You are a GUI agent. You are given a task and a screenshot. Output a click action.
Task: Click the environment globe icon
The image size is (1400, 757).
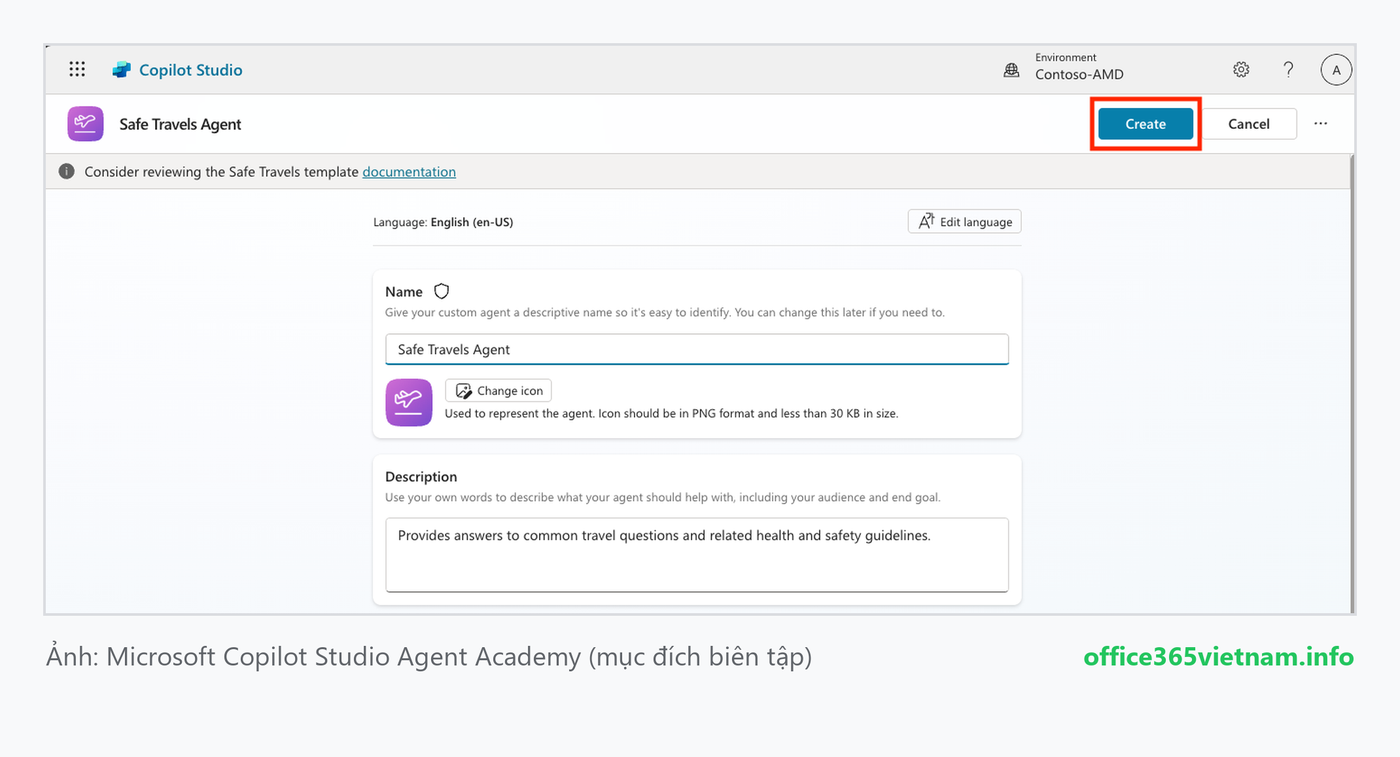point(1012,70)
